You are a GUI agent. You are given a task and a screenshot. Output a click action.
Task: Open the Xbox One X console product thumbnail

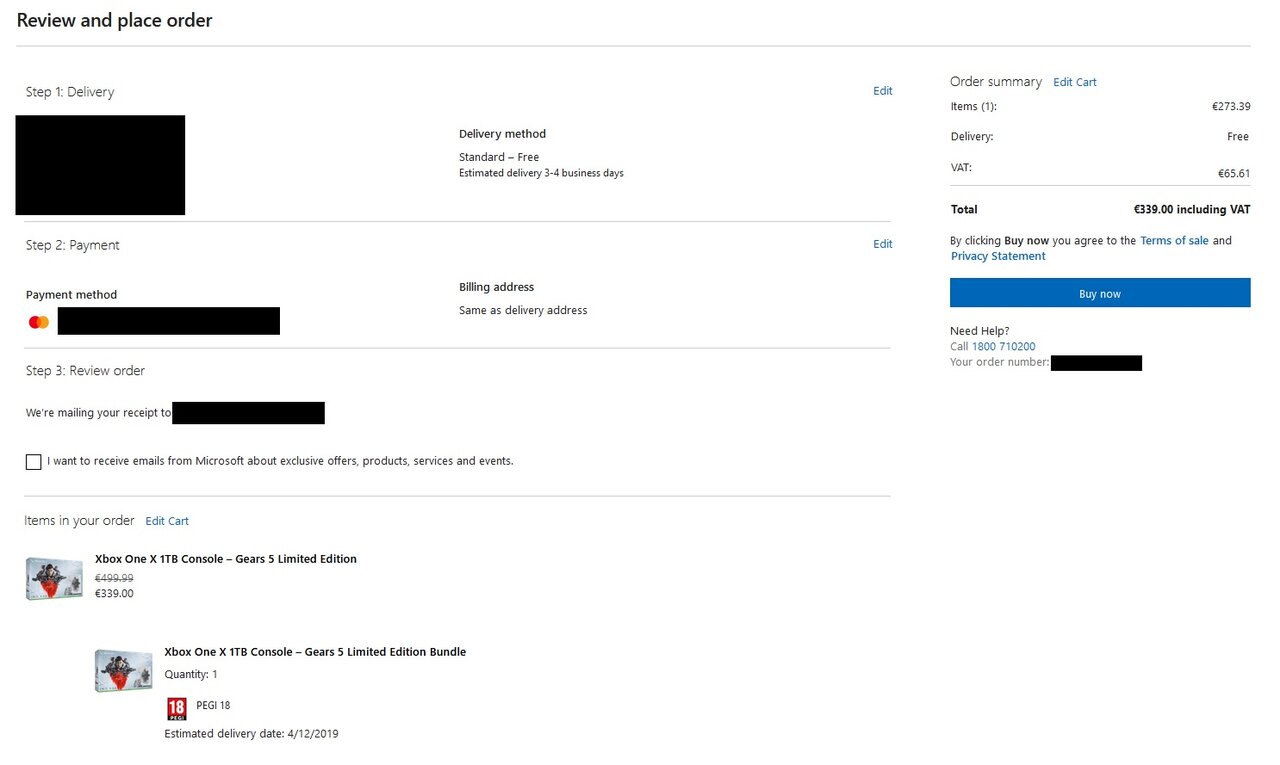tap(54, 578)
